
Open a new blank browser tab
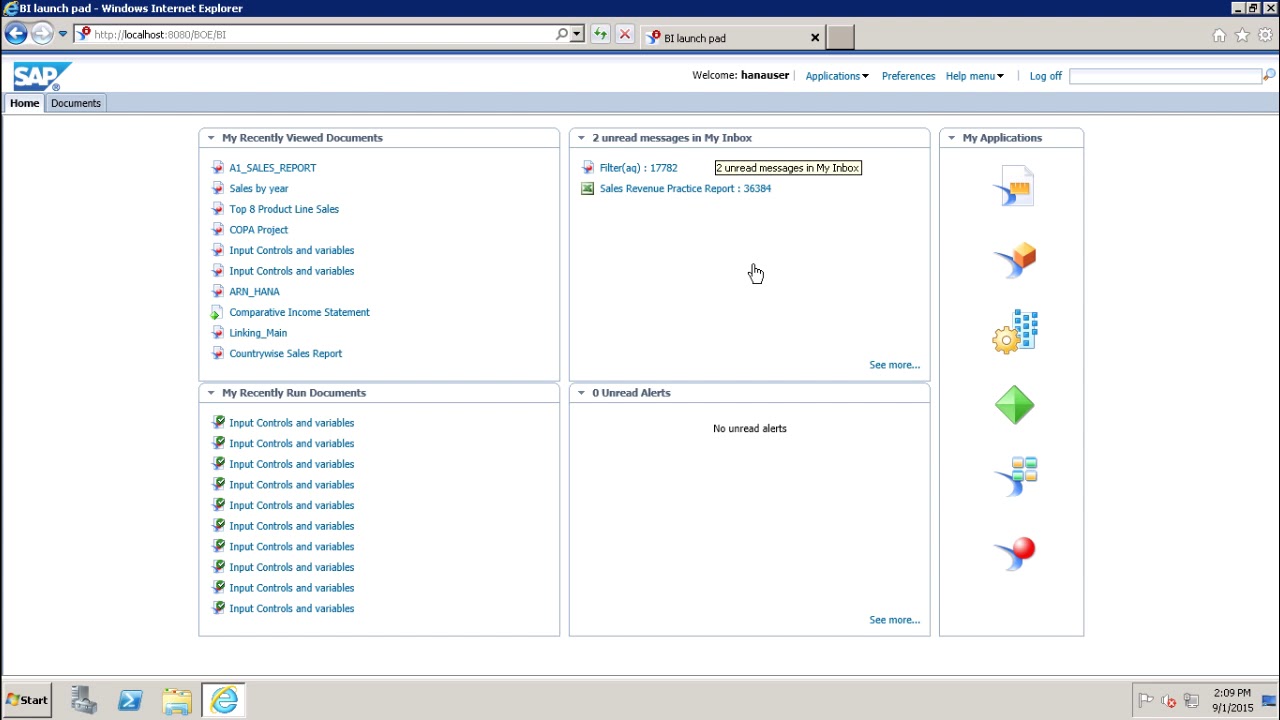(x=841, y=37)
